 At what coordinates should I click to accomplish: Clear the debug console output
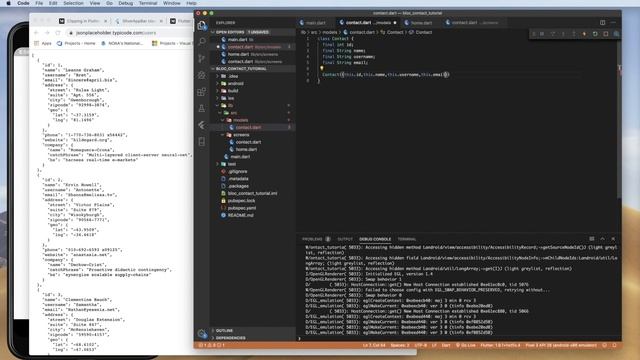tap(592, 239)
